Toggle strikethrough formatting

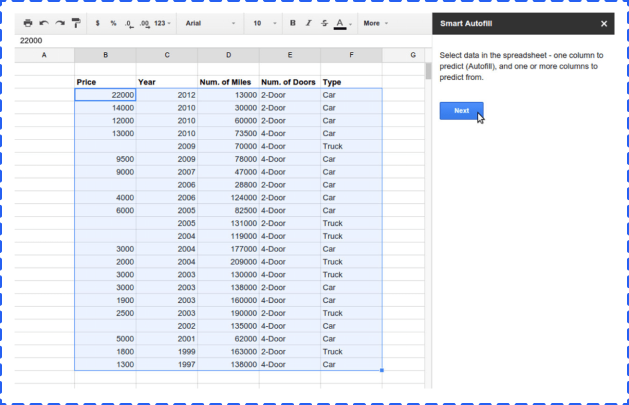click(x=324, y=22)
